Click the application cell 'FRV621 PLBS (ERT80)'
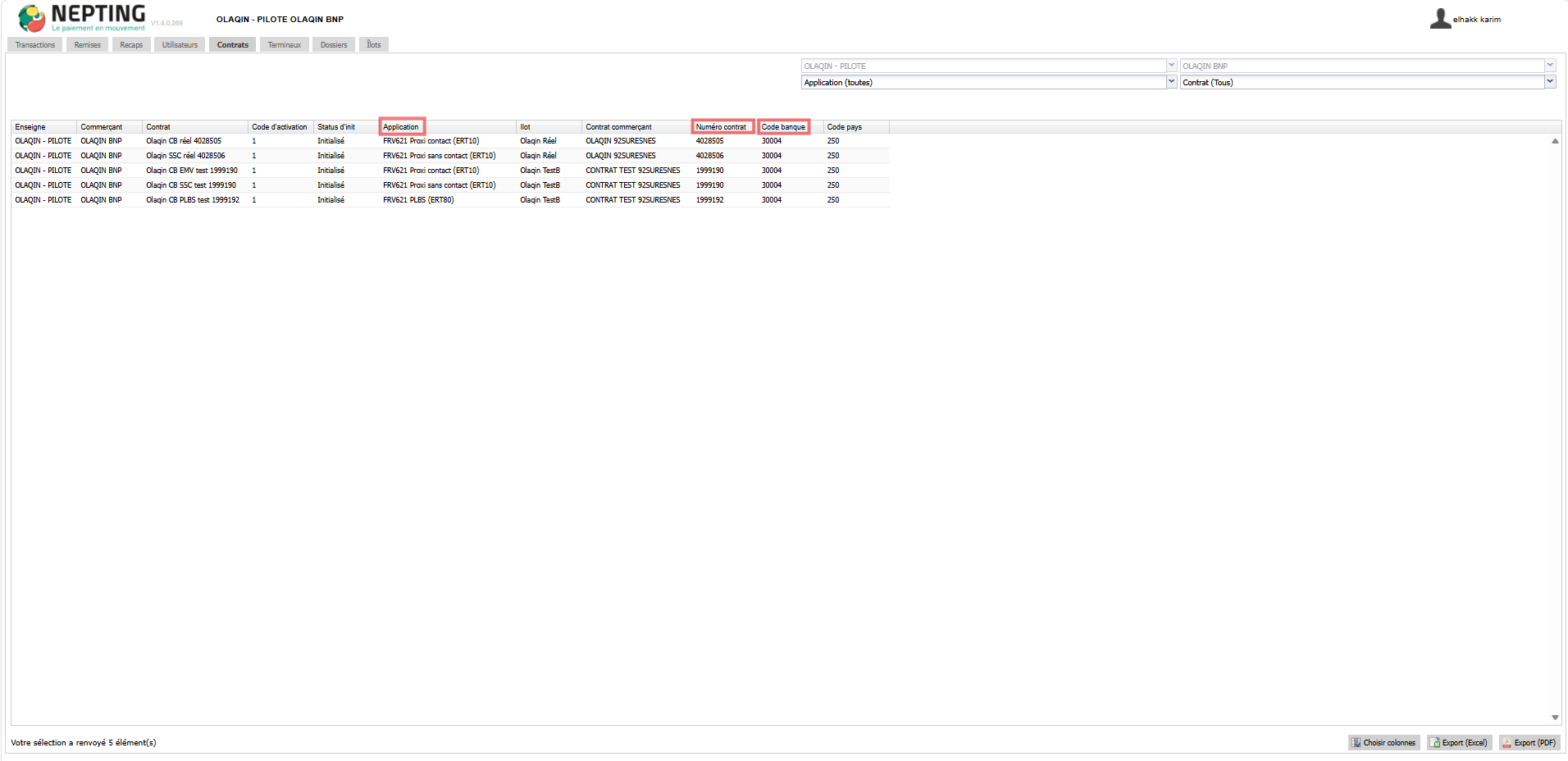This screenshot has width=1568, height=761. [418, 200]
